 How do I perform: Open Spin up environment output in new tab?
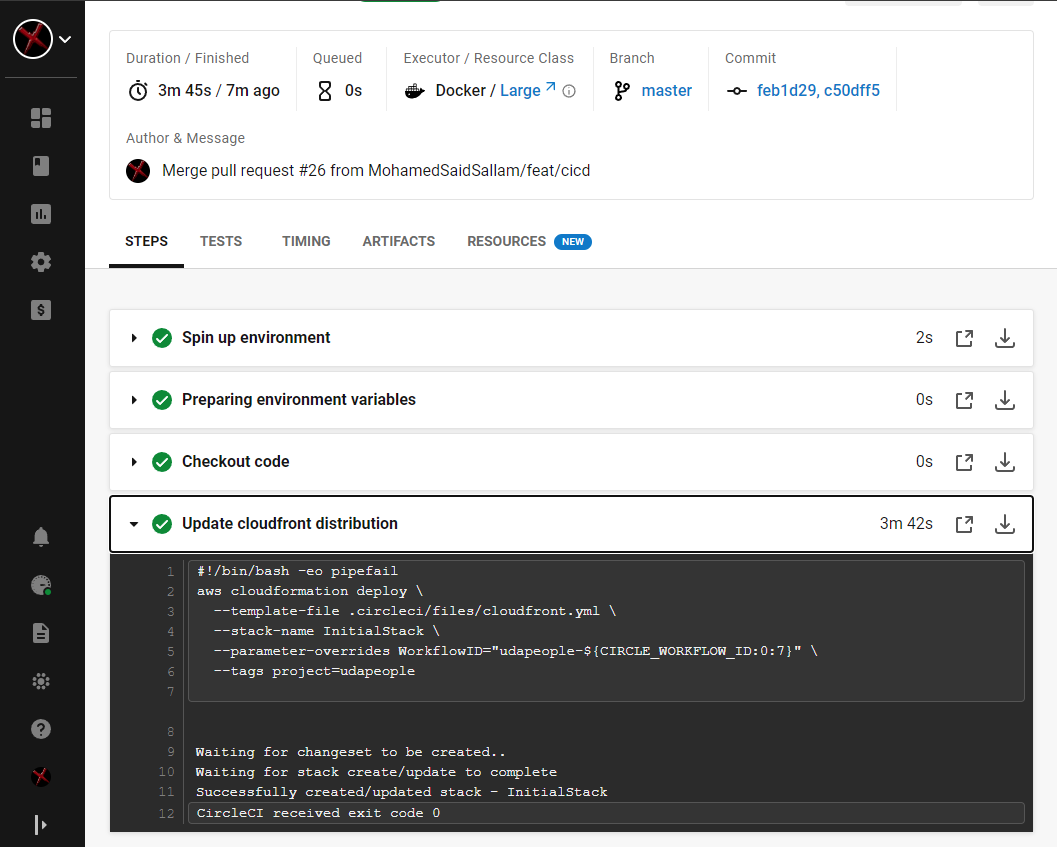(965, 338)
